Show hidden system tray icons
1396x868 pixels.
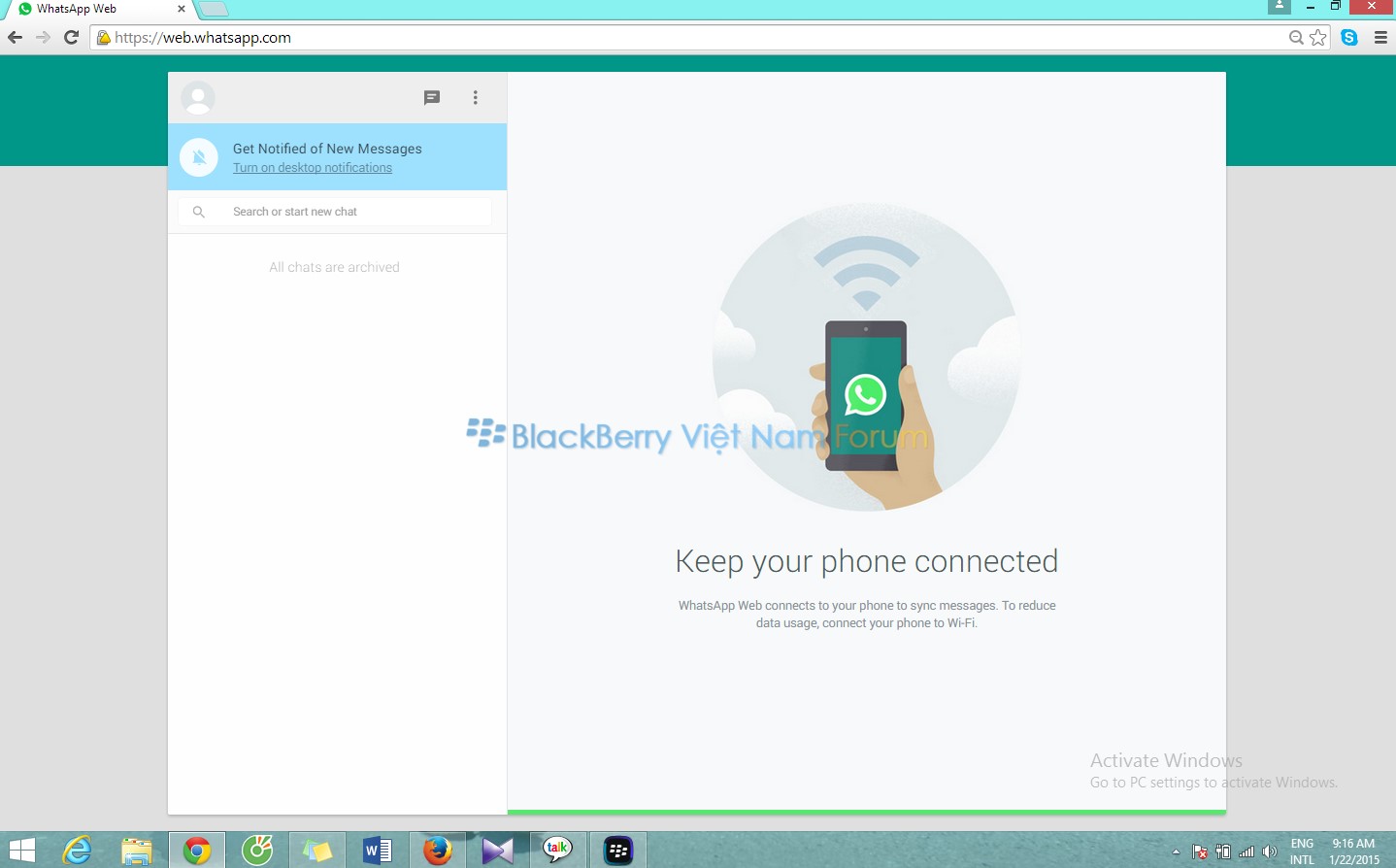click(x=1176, y=852)
